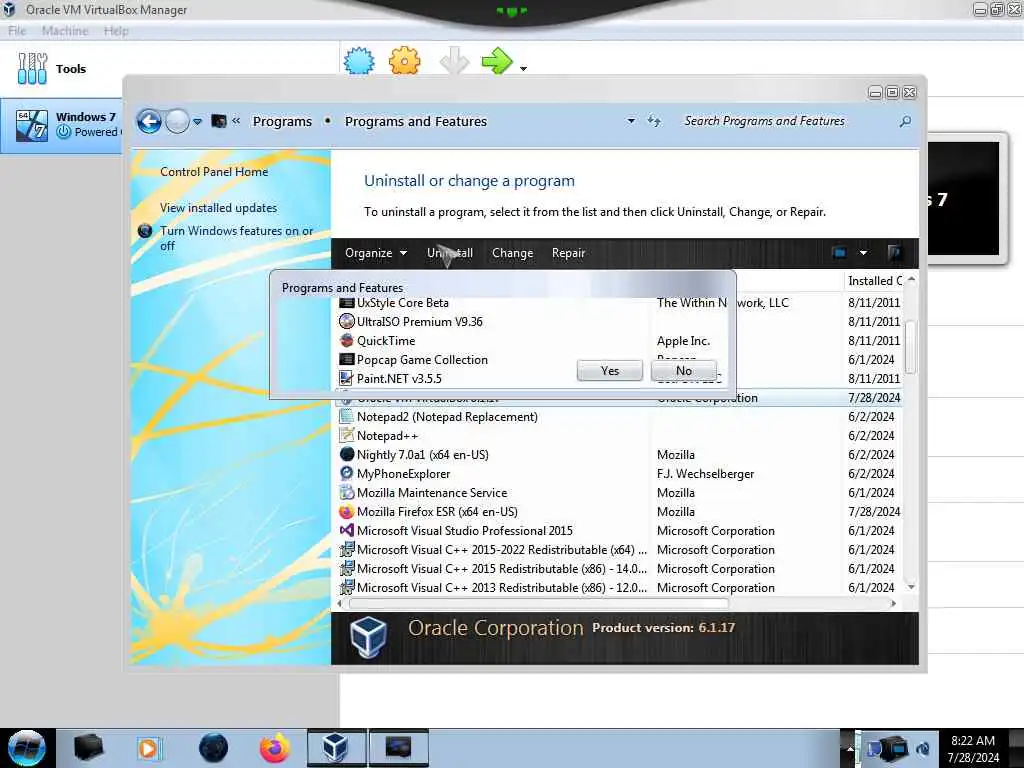1024x768 pixels.
Task: Click the vertical scrollbar up arrow
Action: pos(911,280)
